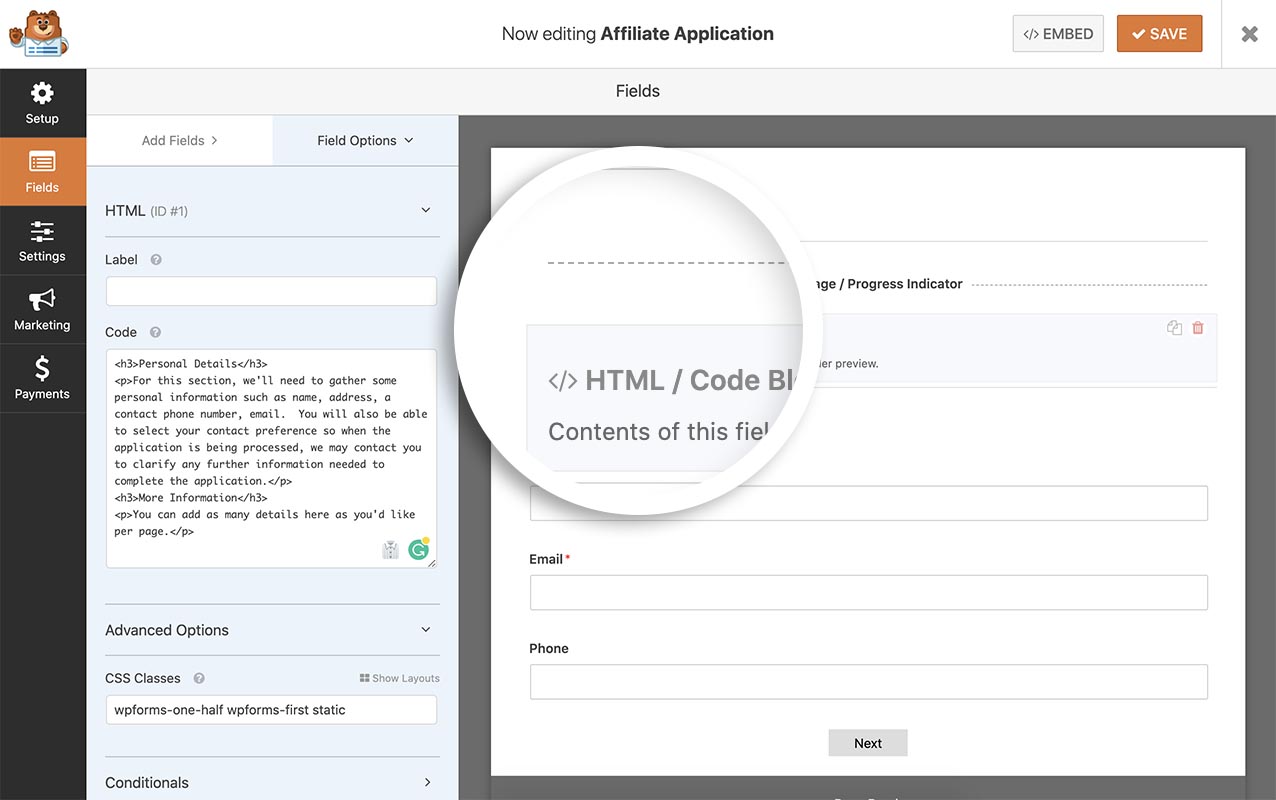Open the Payments panel
1276x800 pixels.
pos(42,377)
